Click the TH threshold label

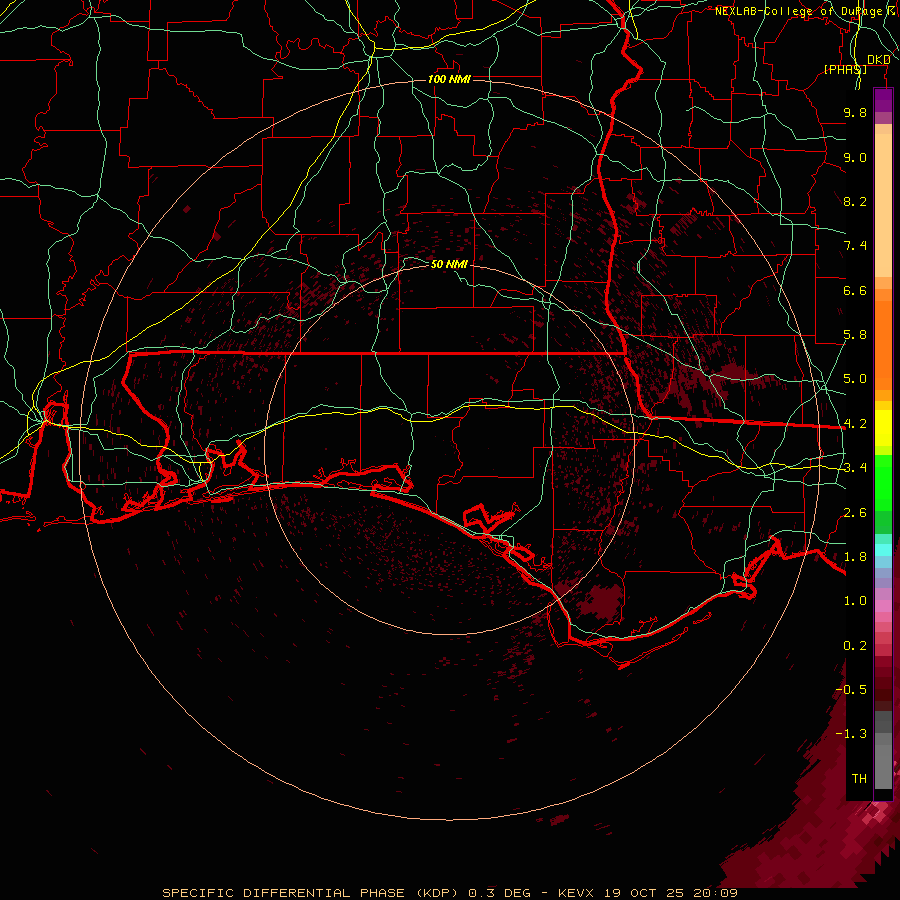pos(859,779)
